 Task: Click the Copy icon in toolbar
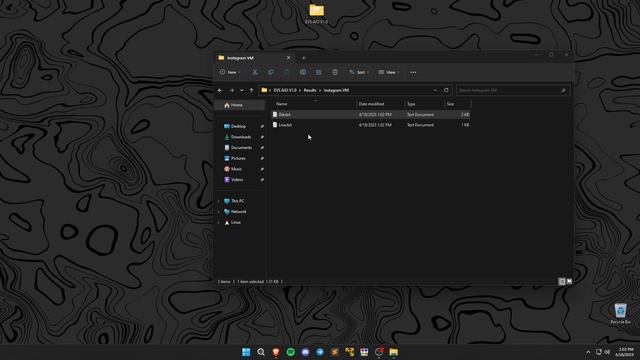coord(271,72)
